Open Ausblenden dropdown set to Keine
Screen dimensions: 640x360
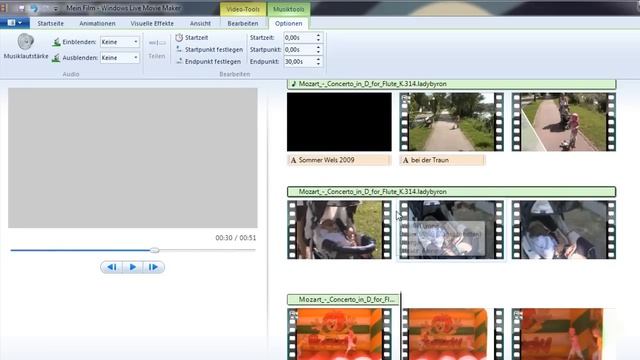120,58
